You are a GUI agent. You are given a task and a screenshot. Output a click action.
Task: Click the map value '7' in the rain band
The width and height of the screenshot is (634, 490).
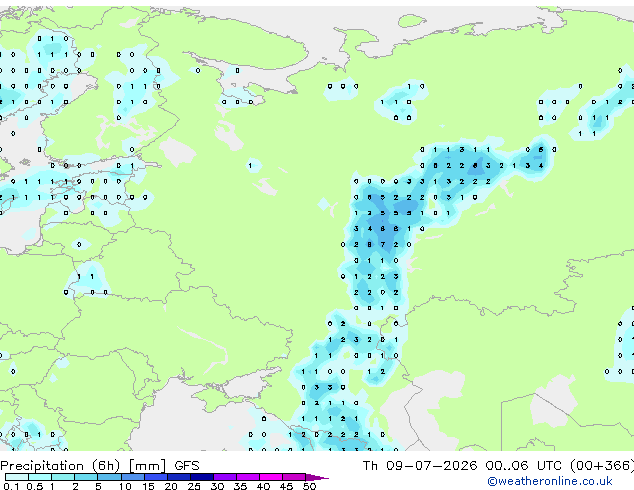(383, 245)
